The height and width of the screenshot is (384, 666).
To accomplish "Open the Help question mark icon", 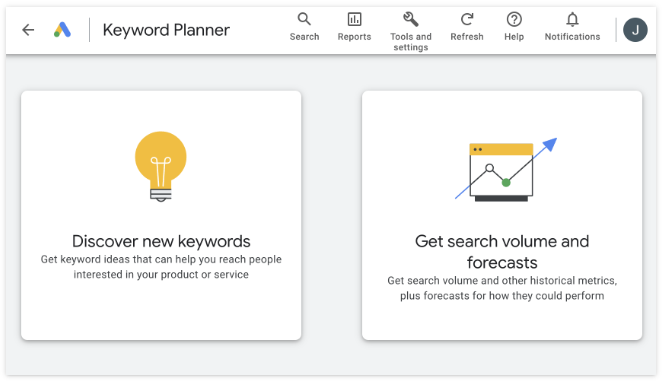I will pyautogui.click(x=514, y=19).
